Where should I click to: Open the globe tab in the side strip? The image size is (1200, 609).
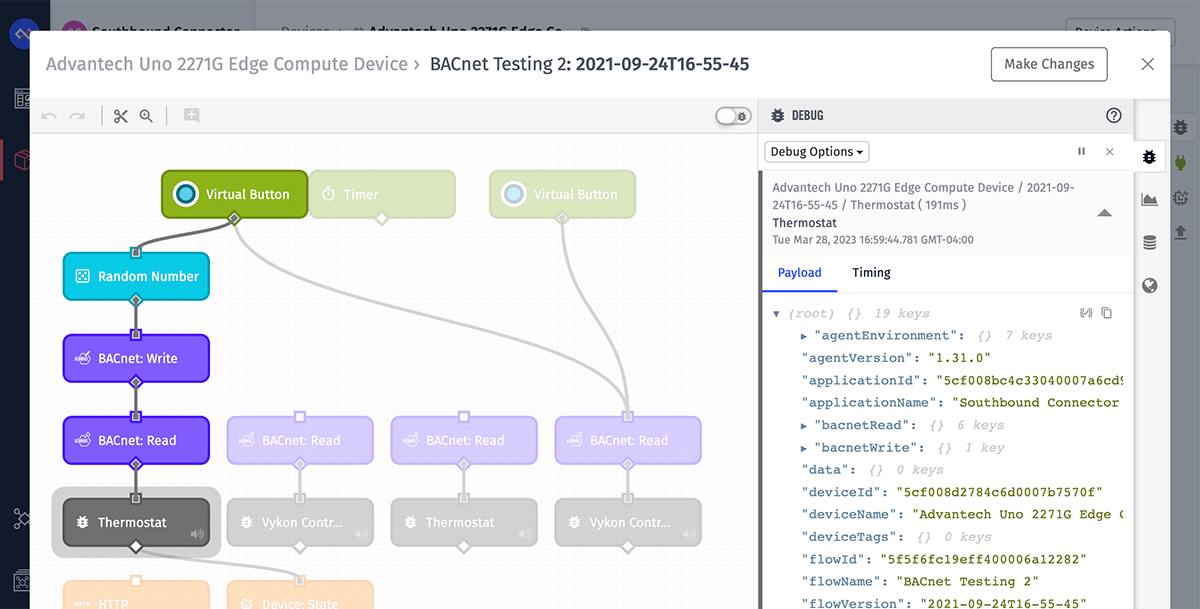tap(1149, 286)
